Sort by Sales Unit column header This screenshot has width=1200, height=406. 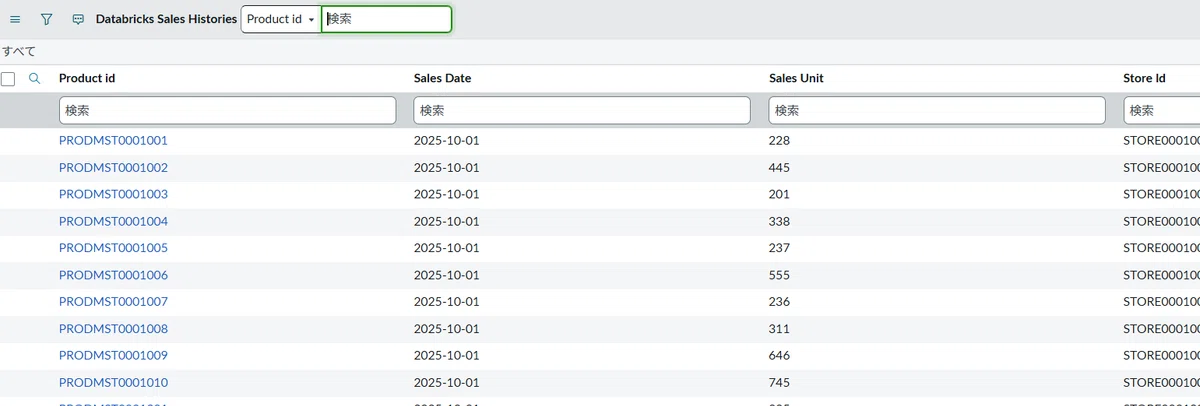(796, 78)
